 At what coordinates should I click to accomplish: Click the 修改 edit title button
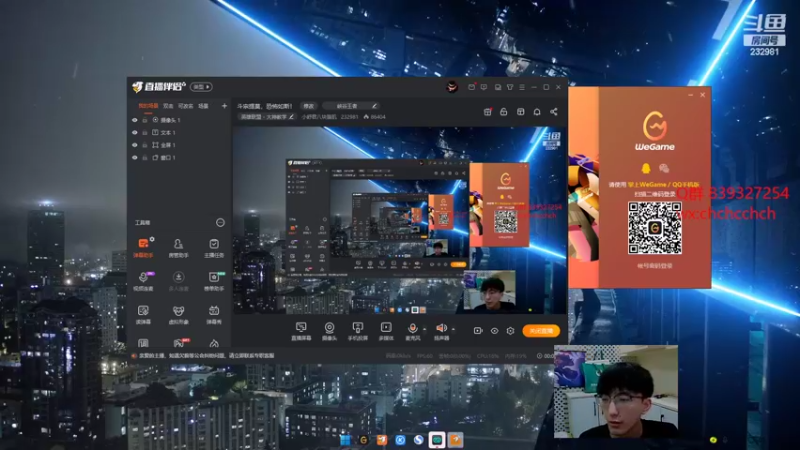pos(309,106)
